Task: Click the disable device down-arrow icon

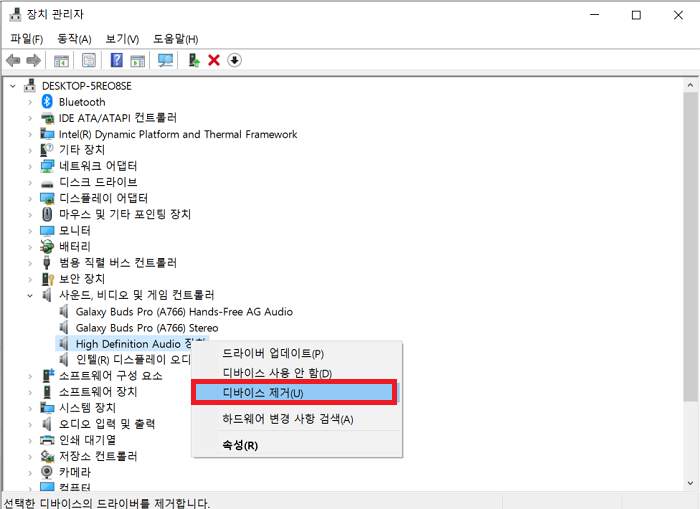Action: (x=234, y=60)
